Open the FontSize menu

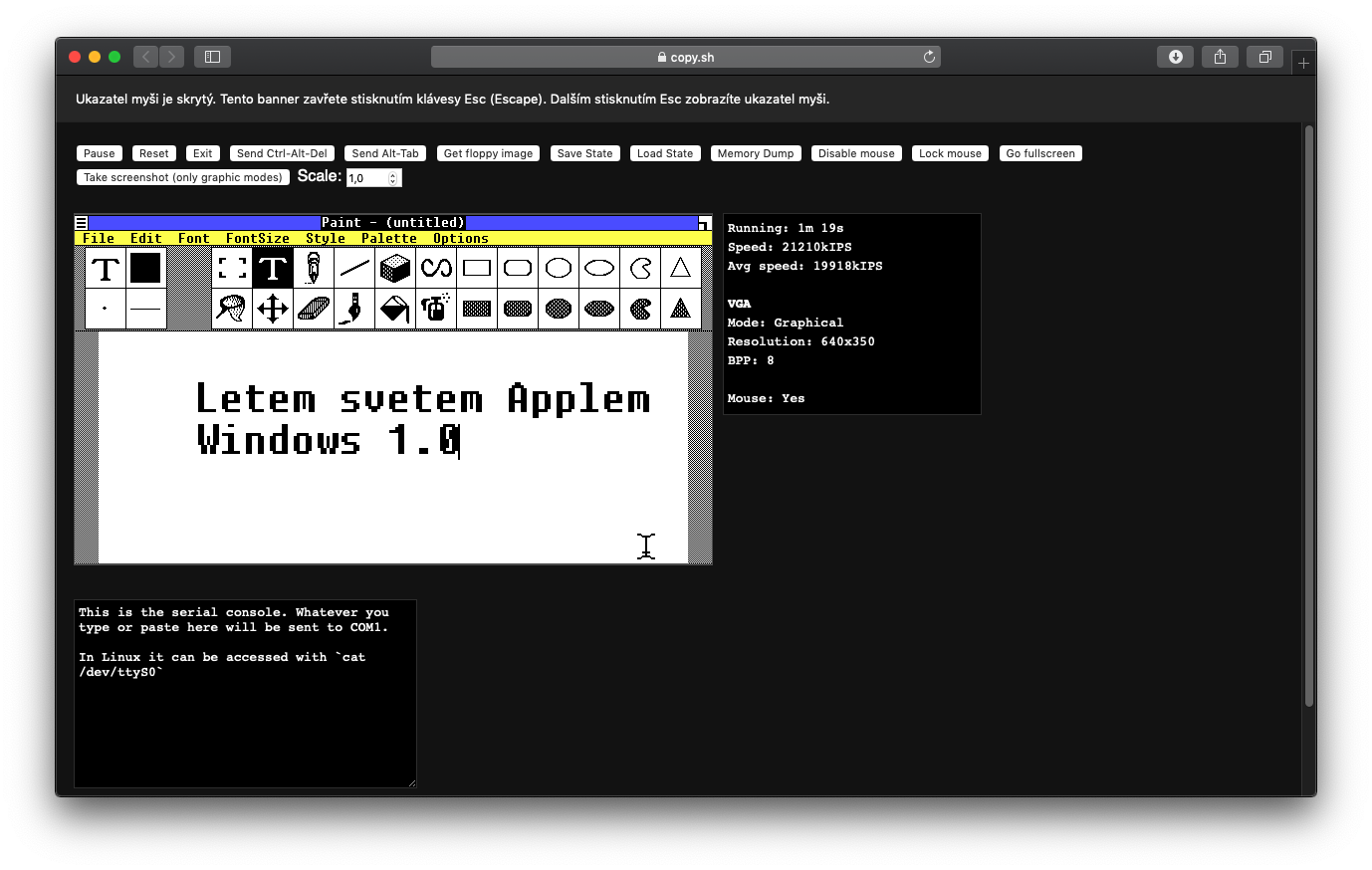point(257,239)
